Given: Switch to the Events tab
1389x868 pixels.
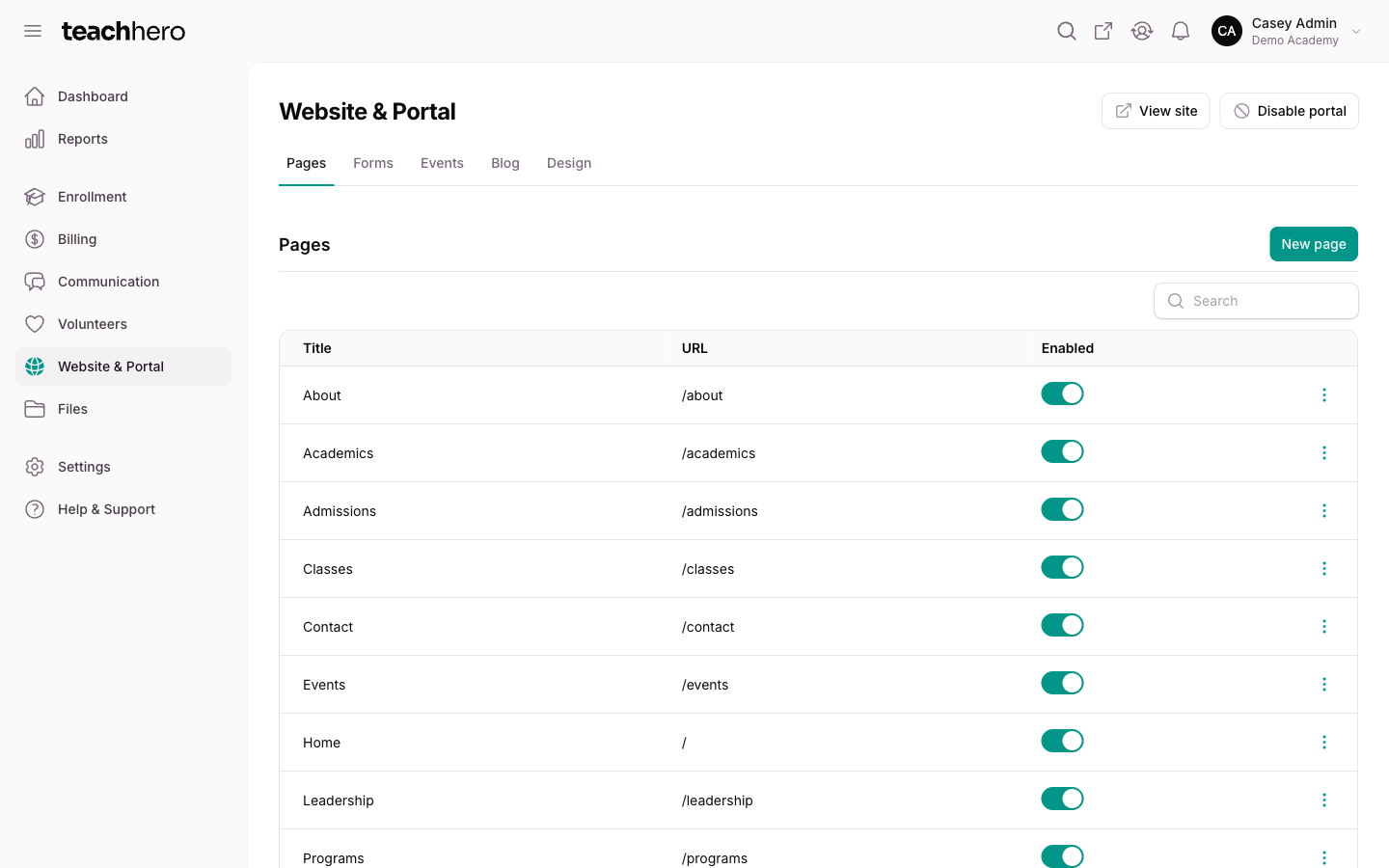Looking at the screenshot, I should (x=442, y=163).
